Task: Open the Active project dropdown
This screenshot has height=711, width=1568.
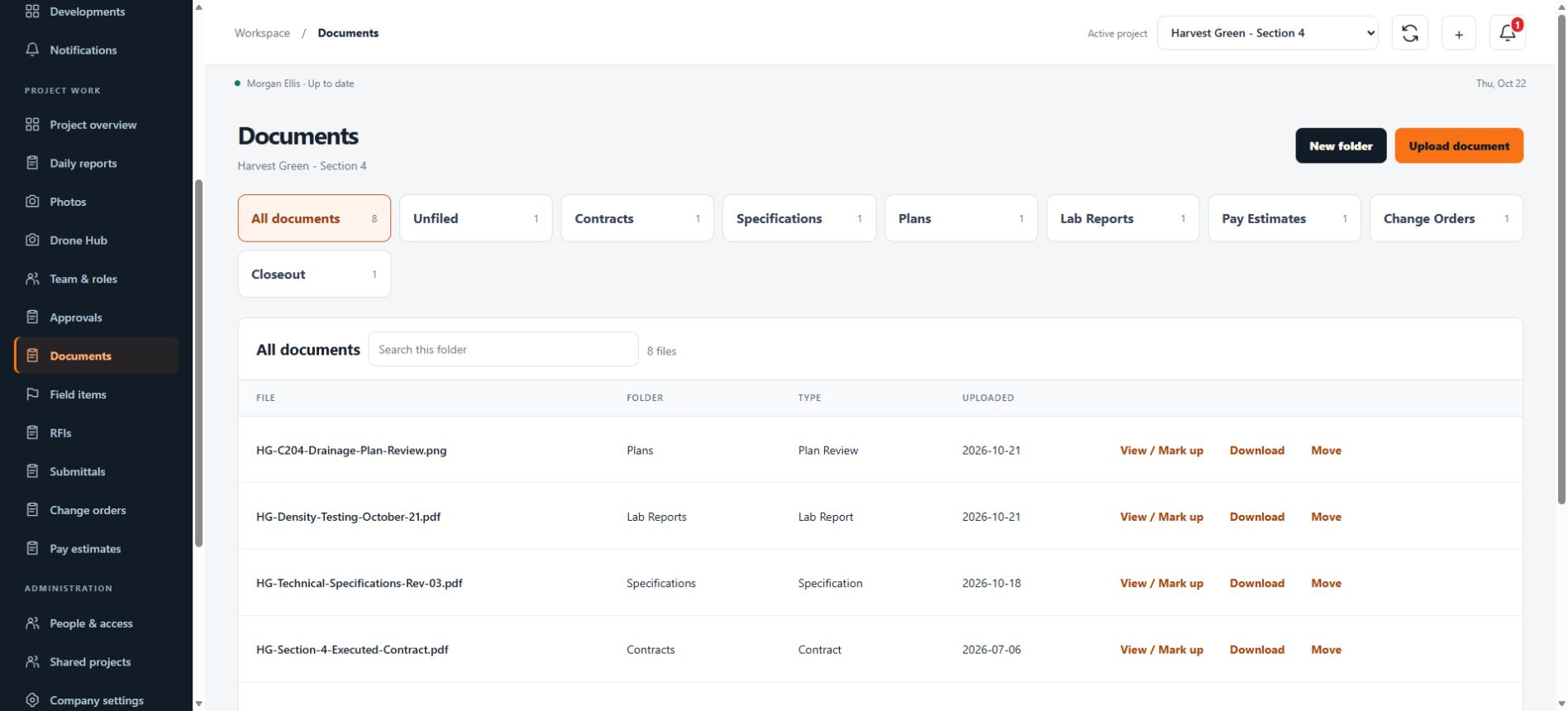Action: click(x=1268, y=33)
